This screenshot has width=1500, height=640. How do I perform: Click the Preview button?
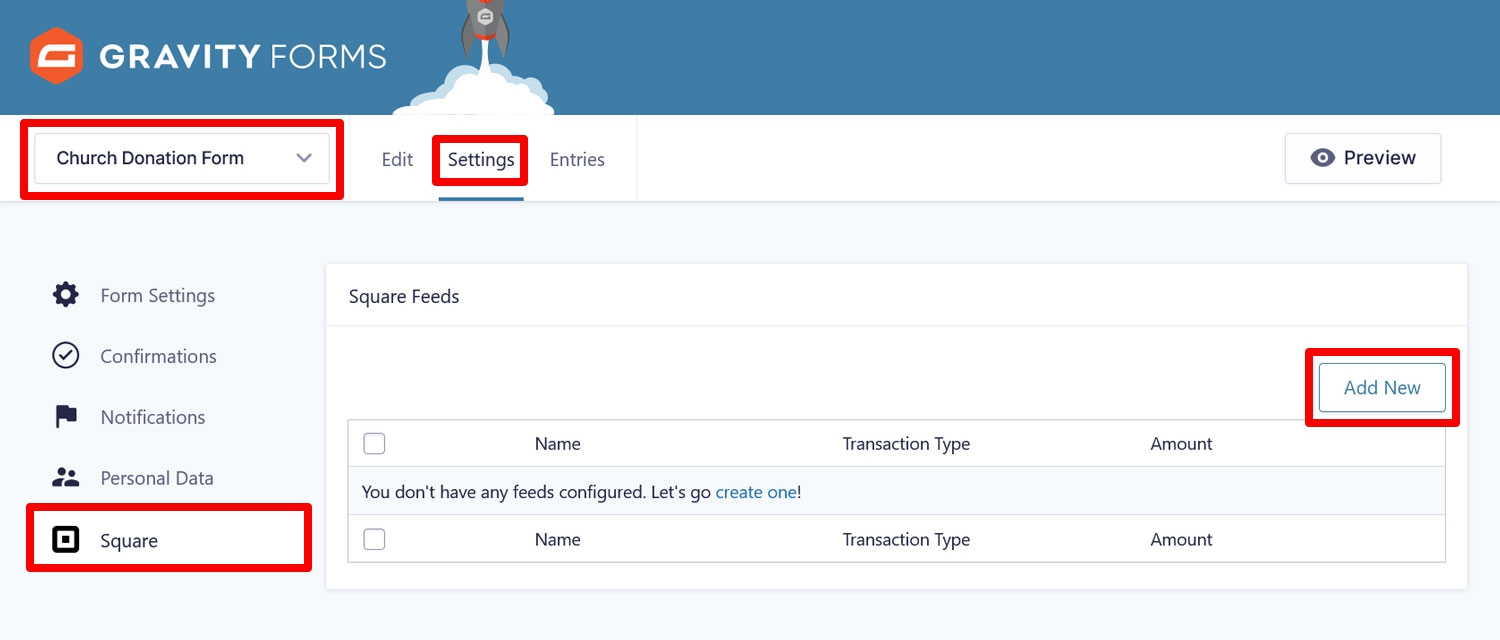pos(1363,158)
